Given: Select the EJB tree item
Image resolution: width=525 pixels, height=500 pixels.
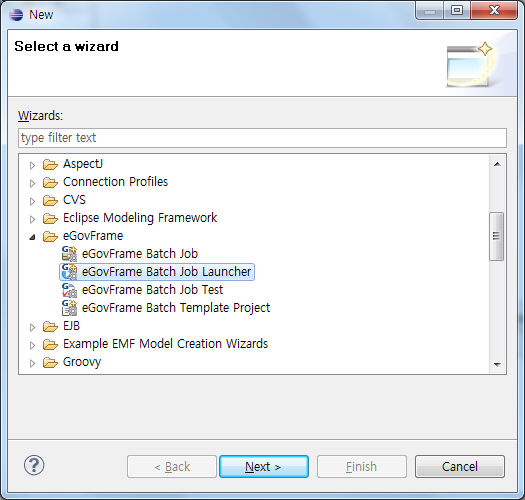Looking at the screenshot, I should coord(71,326).
